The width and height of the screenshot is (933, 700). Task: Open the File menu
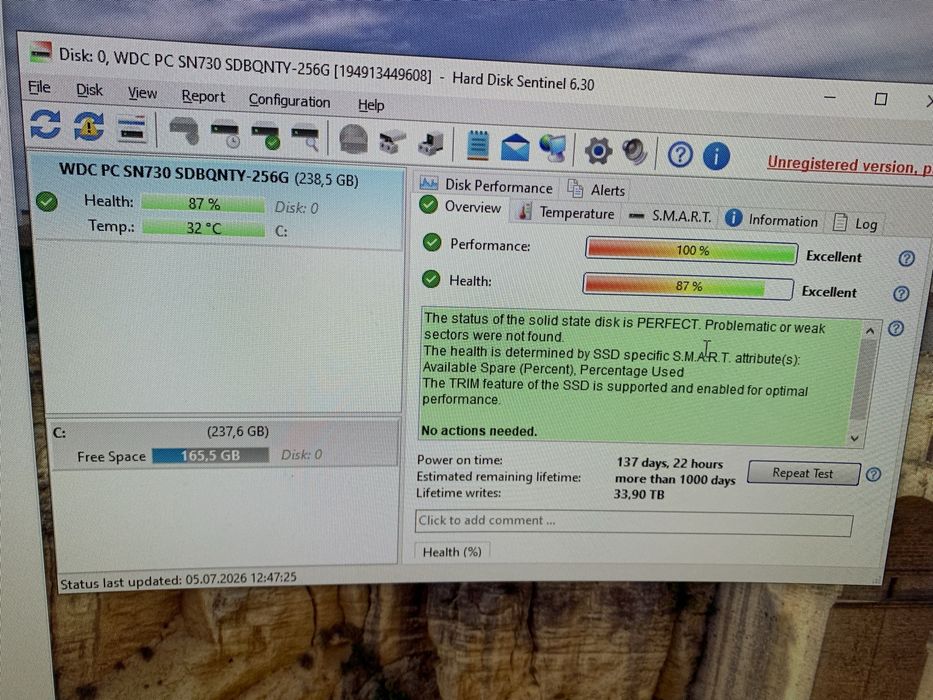[x=39, y=88]
